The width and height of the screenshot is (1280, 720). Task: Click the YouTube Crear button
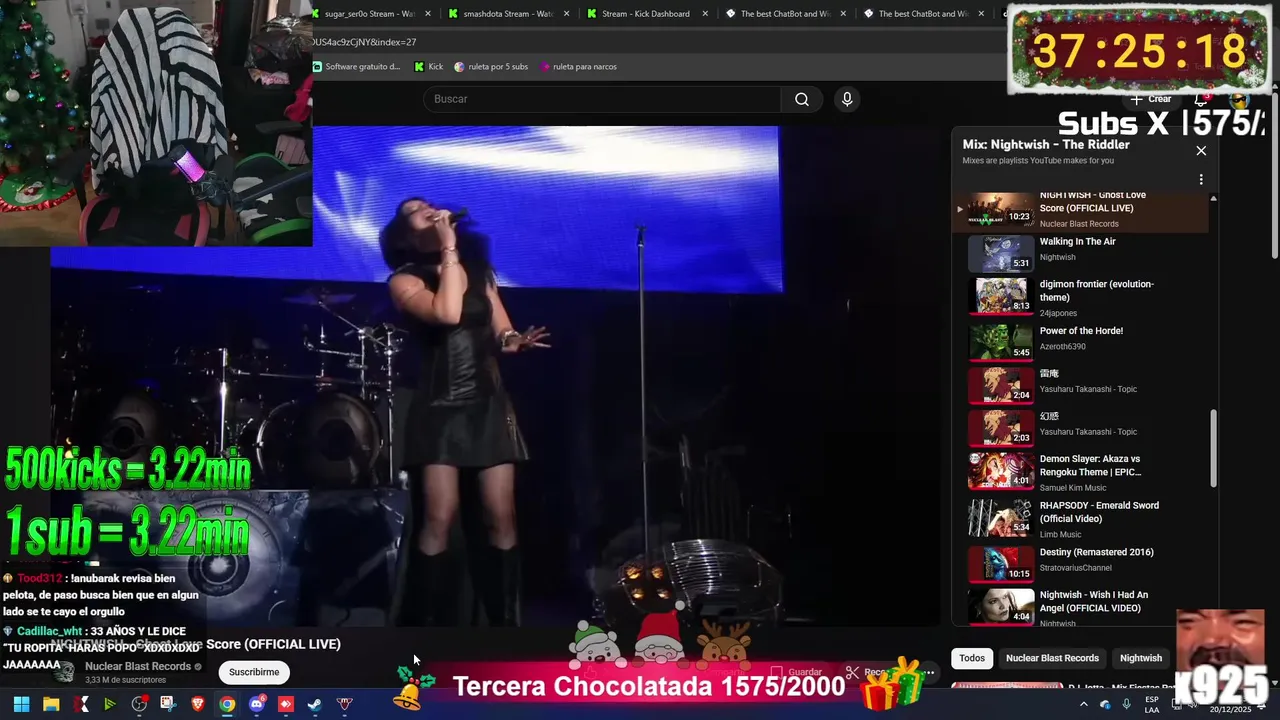click(1151, 99)
